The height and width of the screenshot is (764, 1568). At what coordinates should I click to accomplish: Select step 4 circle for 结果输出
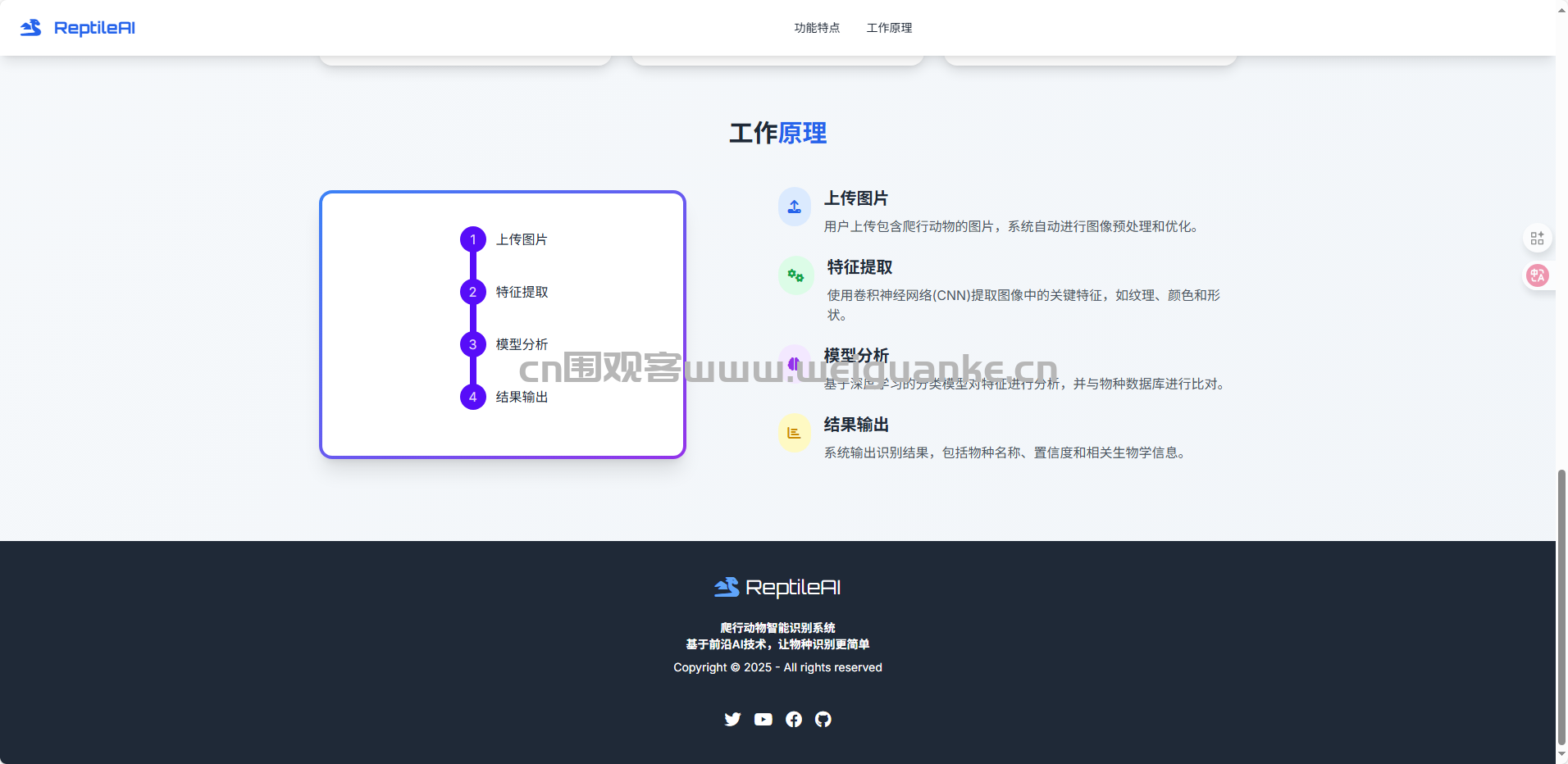[472, 397]
